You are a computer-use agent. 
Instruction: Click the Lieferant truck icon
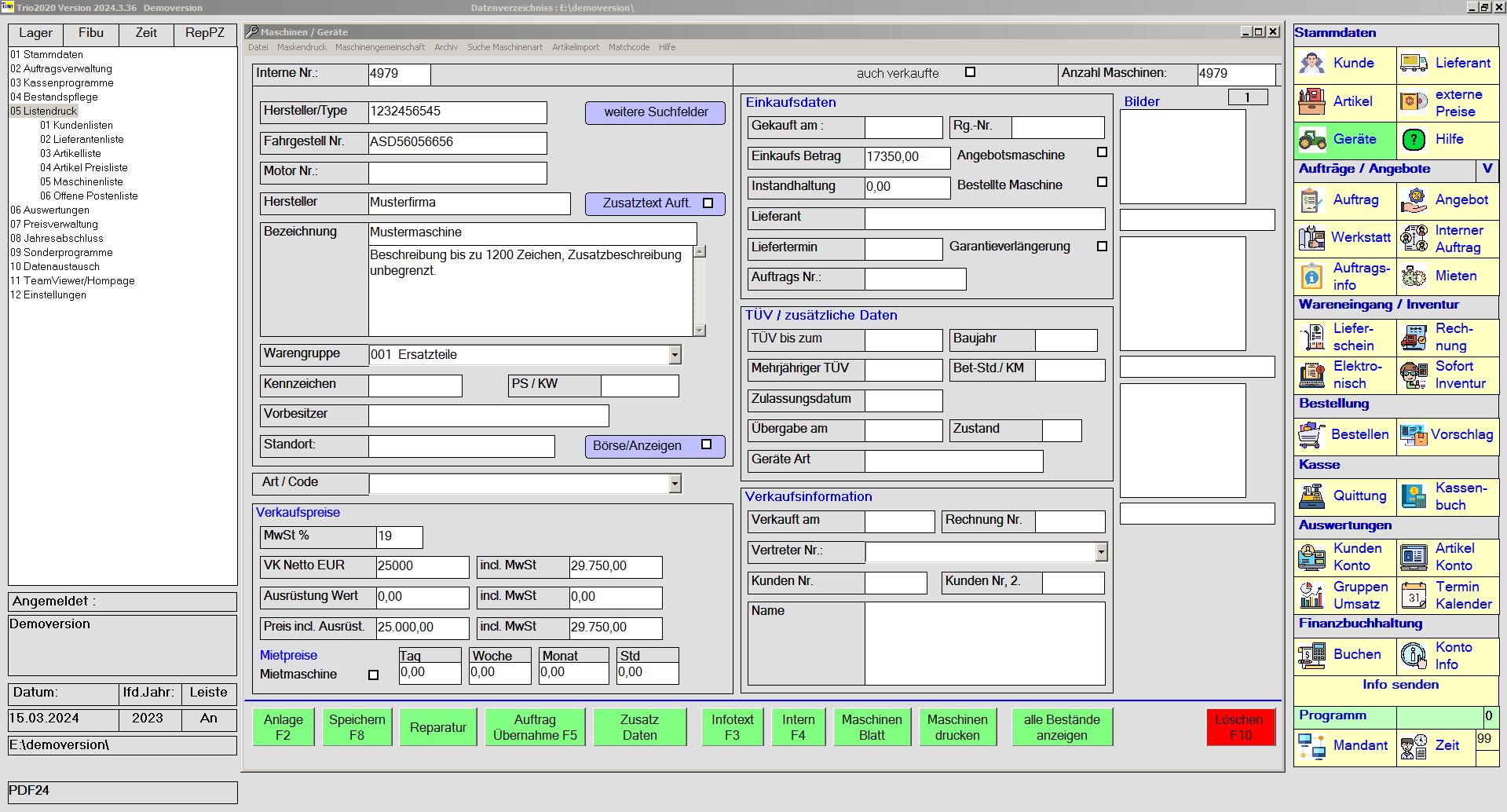(1414, 64)
